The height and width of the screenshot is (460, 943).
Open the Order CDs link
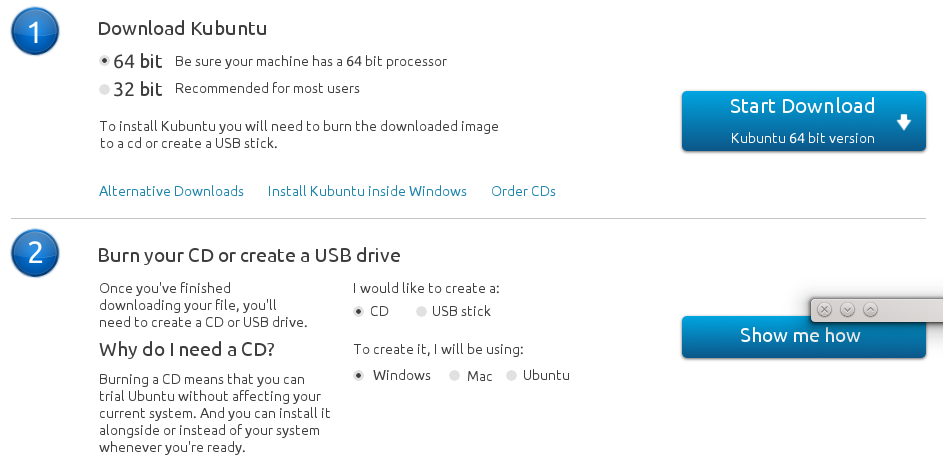tap(523, 191)
